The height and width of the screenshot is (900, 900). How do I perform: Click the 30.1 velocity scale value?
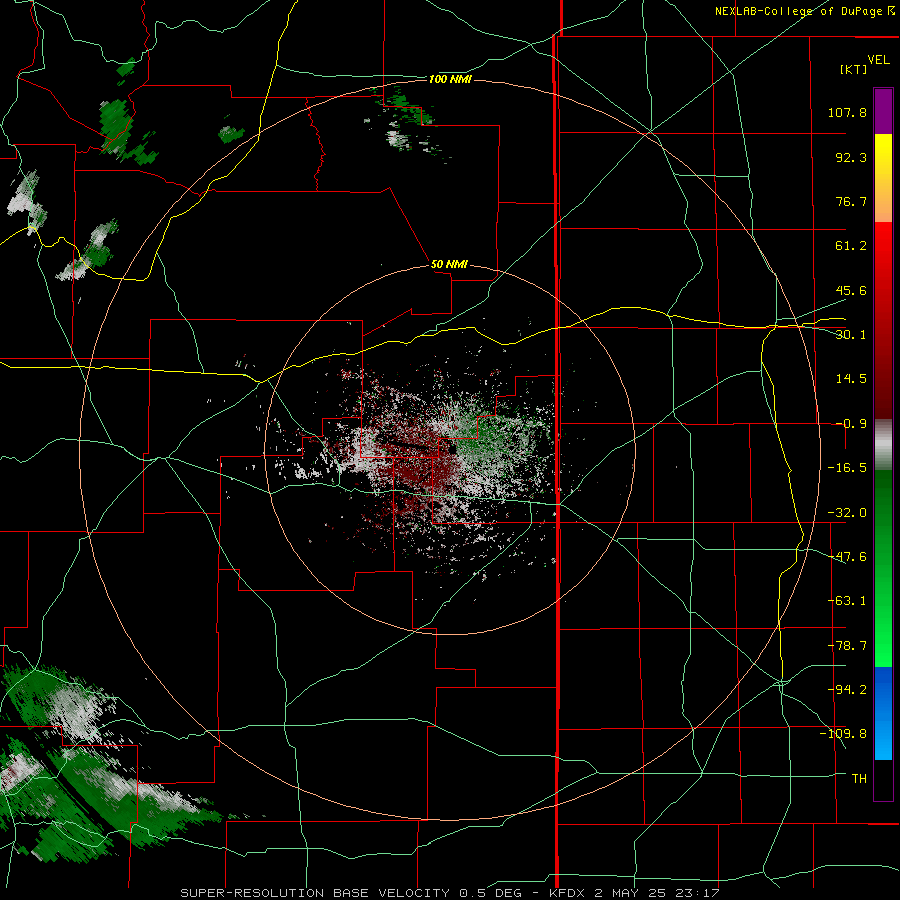(851, 335)
